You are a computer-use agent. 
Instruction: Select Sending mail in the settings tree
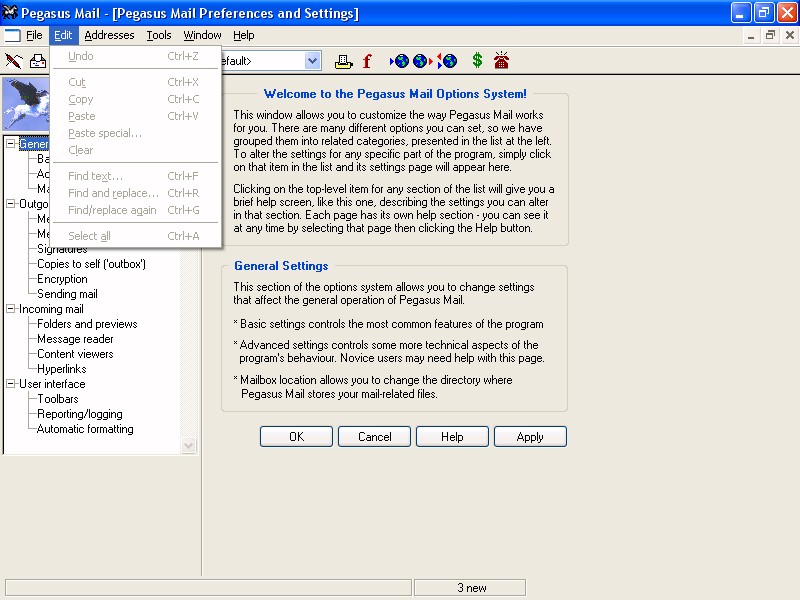(x=67, y=294)
